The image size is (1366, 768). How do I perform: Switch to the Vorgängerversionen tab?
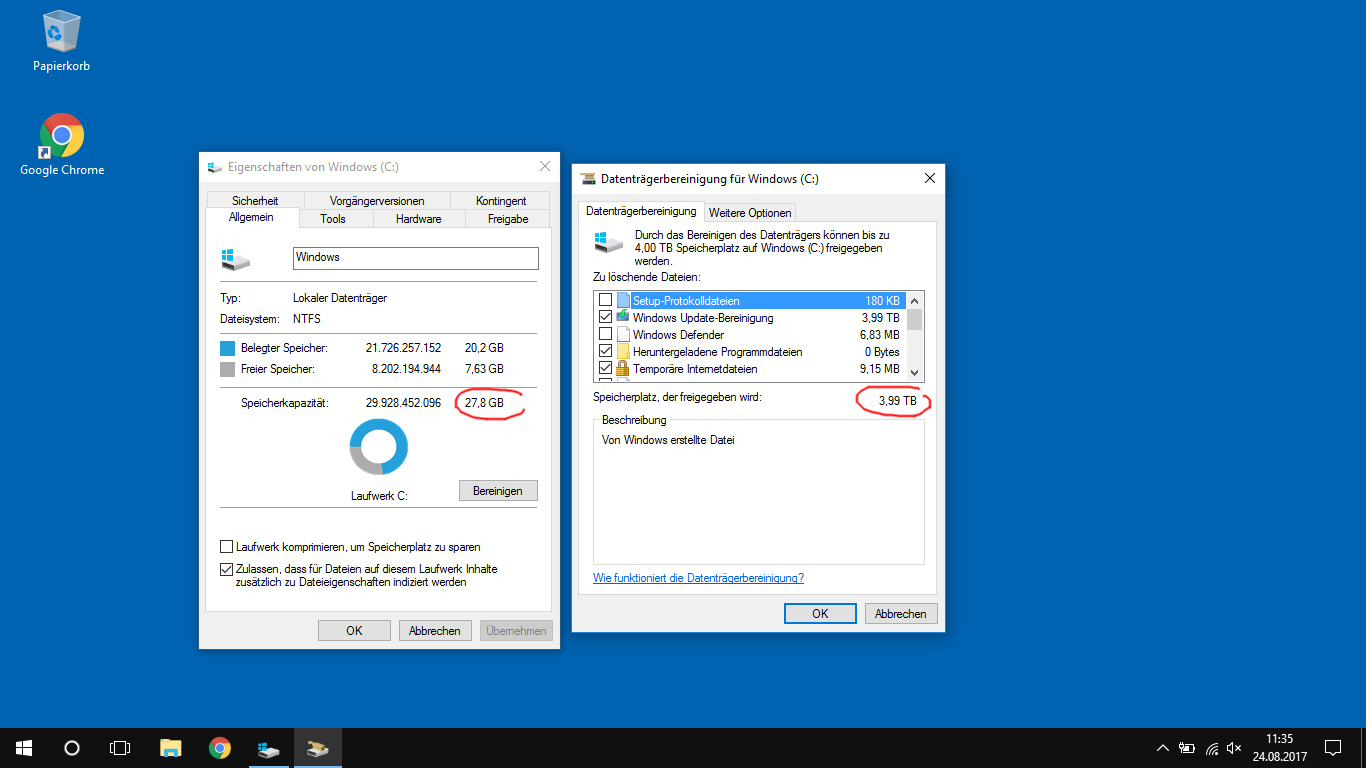point(377,201)
